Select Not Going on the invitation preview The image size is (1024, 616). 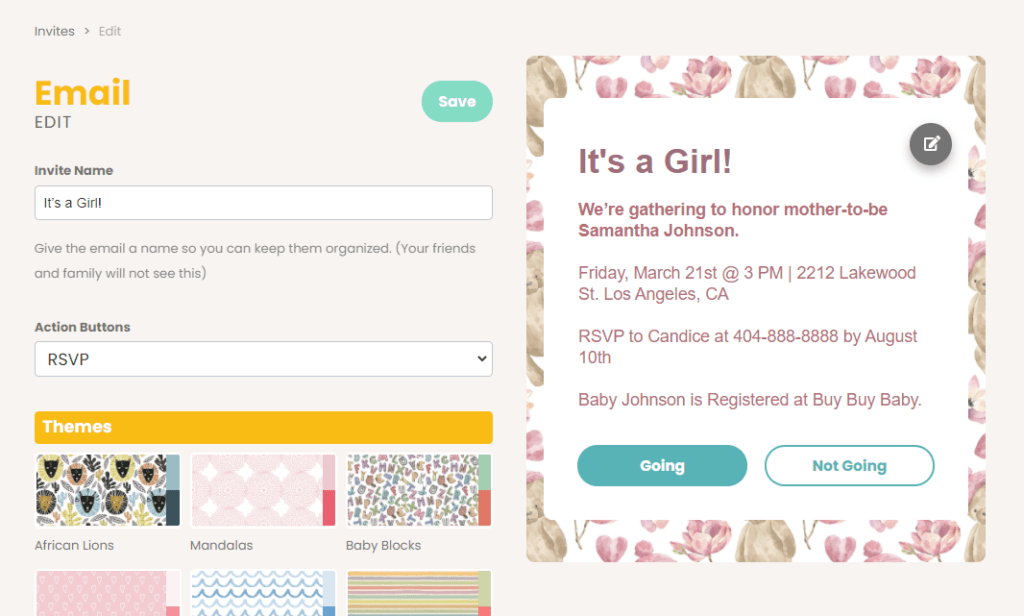click(x=849, y=465)
